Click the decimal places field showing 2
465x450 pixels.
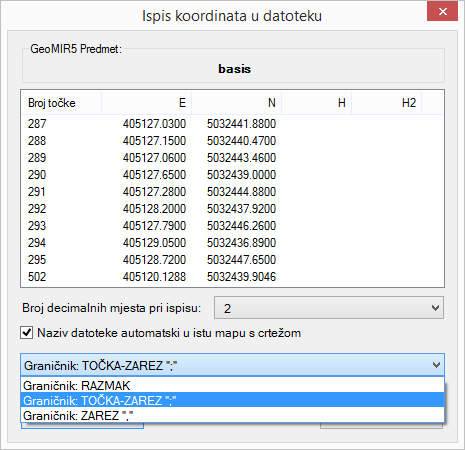[329, 308]
